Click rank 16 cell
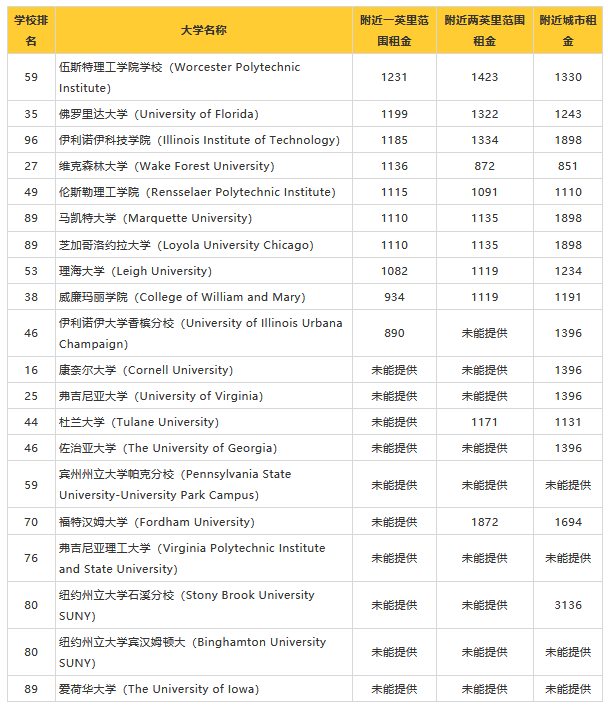This screenshot has height=711, width=608. [31, 370]
